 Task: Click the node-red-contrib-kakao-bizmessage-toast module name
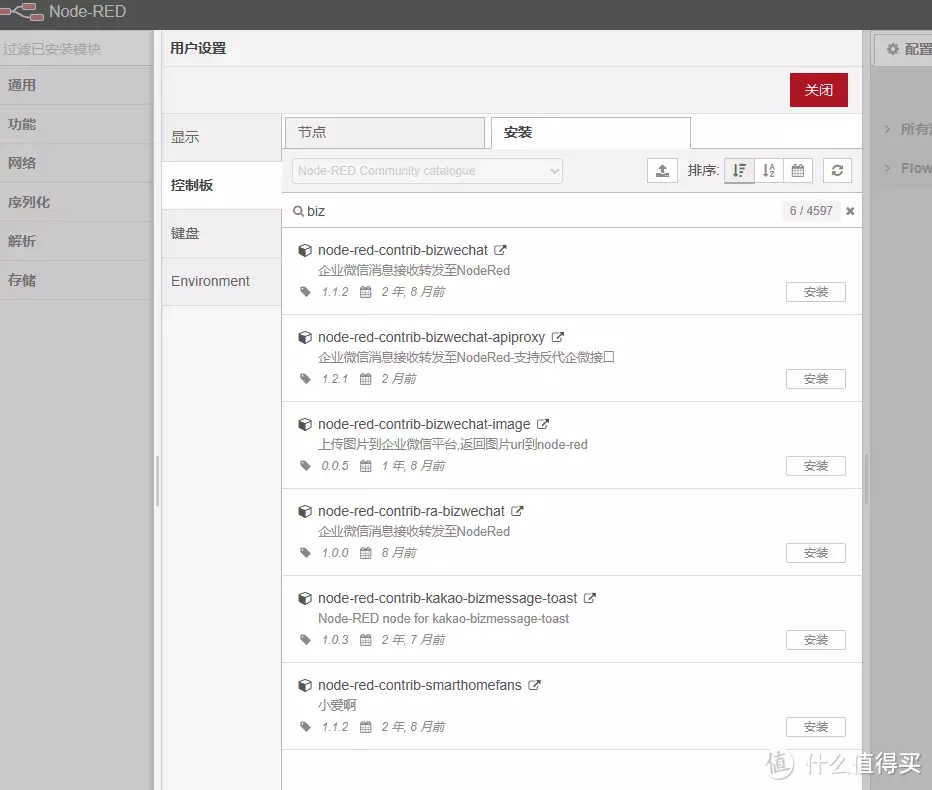[x=448, y=598]
